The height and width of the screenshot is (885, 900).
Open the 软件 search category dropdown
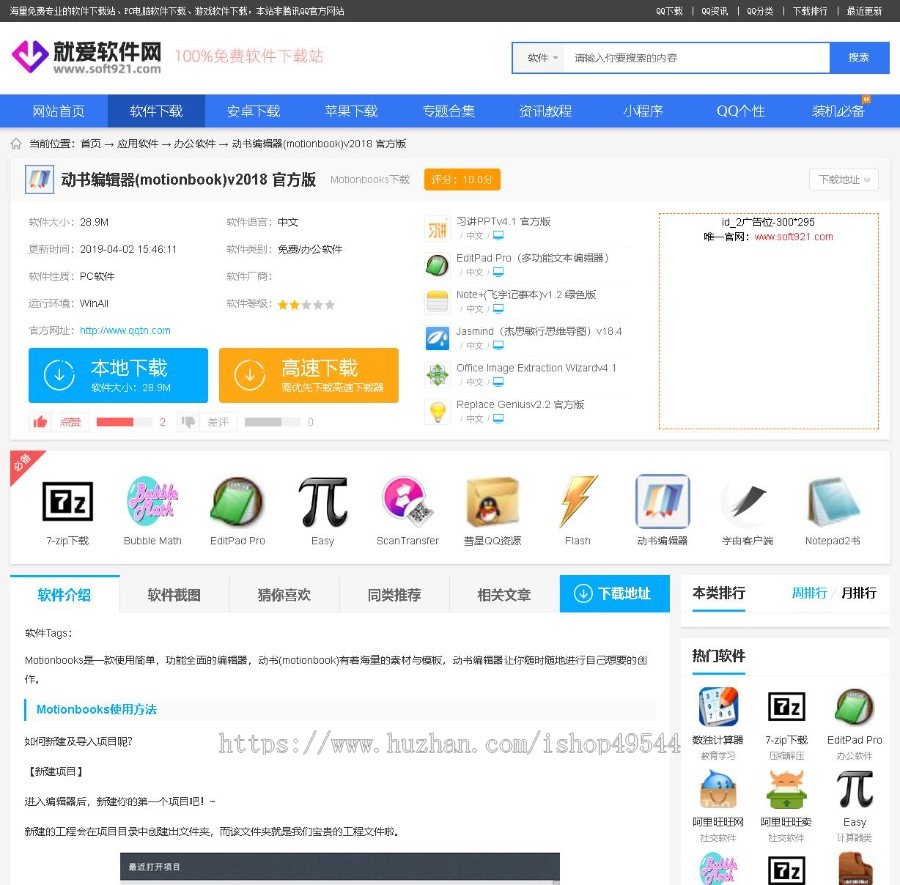542,58
